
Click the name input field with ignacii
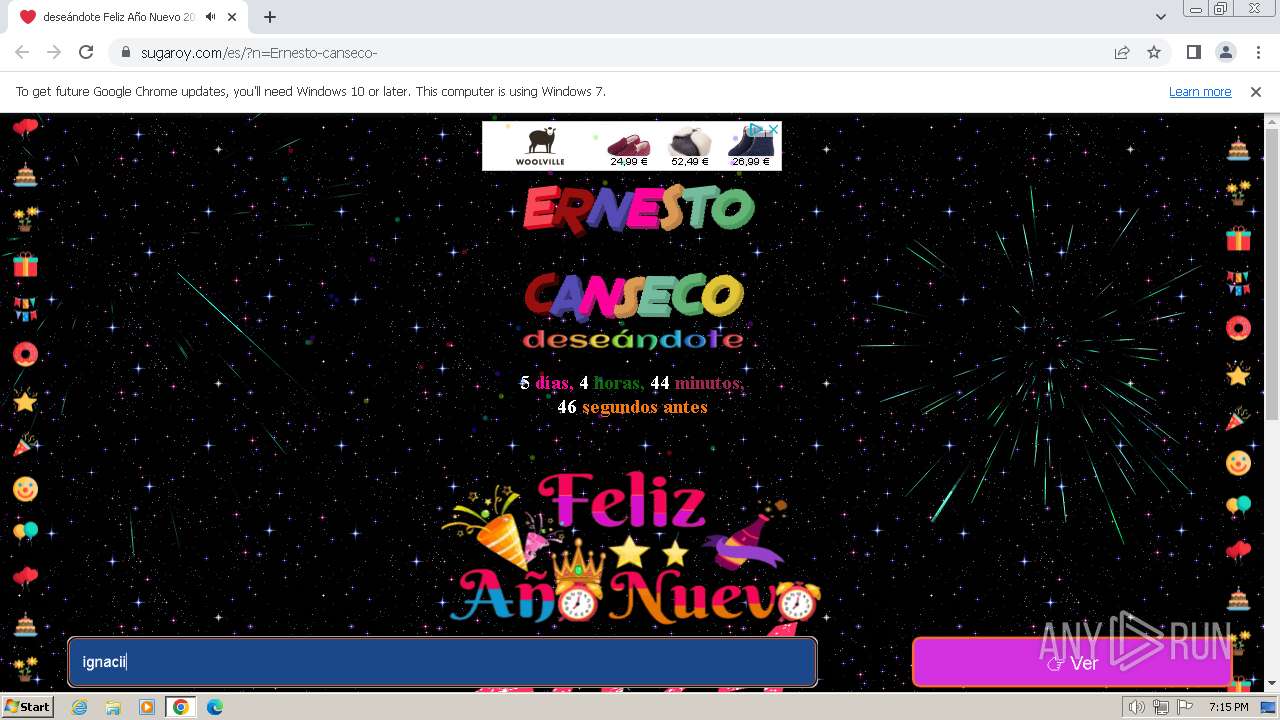[x=442, y=662]
